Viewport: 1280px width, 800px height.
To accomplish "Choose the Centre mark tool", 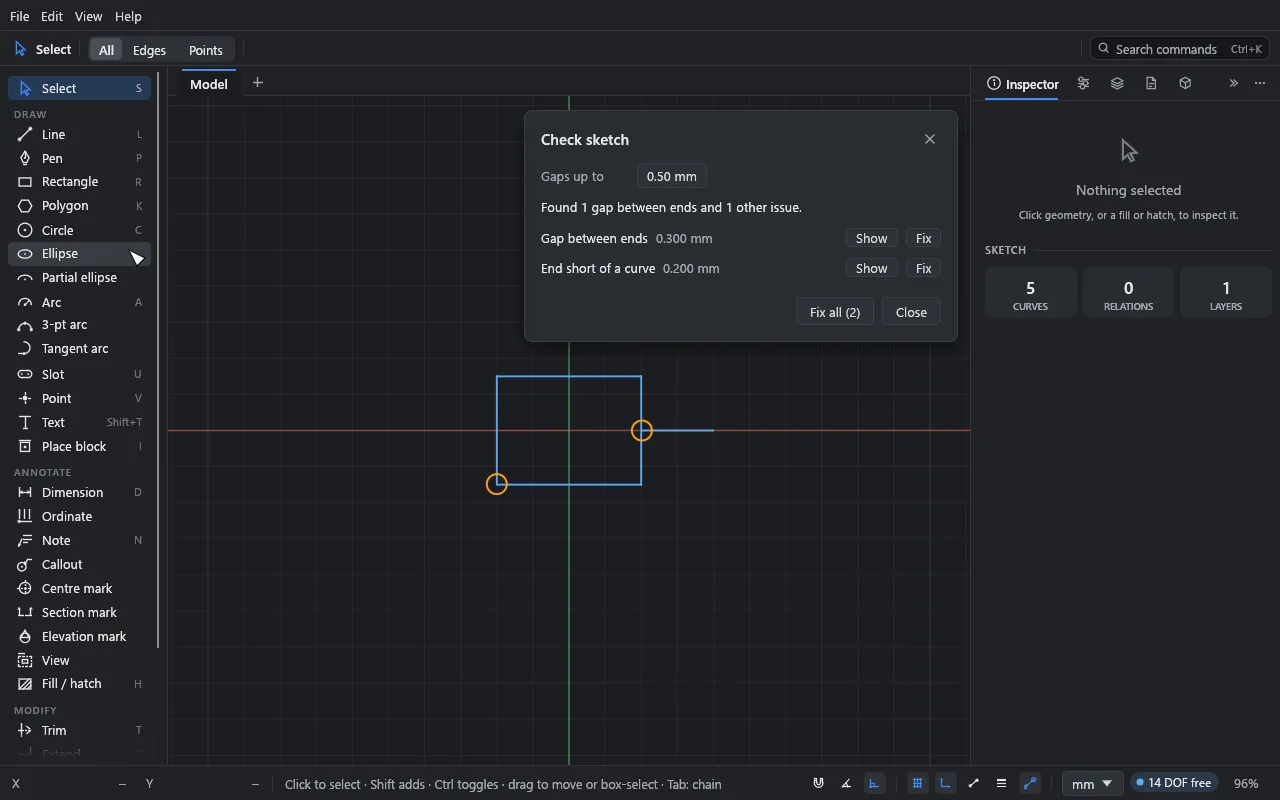I will [80, 588].
